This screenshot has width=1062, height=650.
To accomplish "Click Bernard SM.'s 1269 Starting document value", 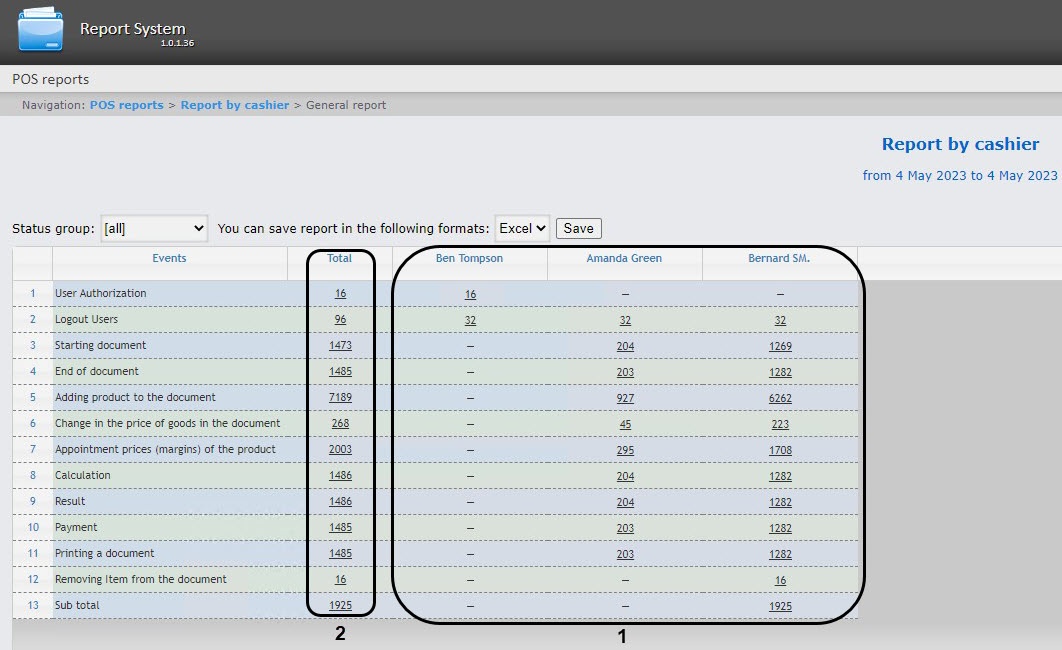I will (x=780, y=346).
